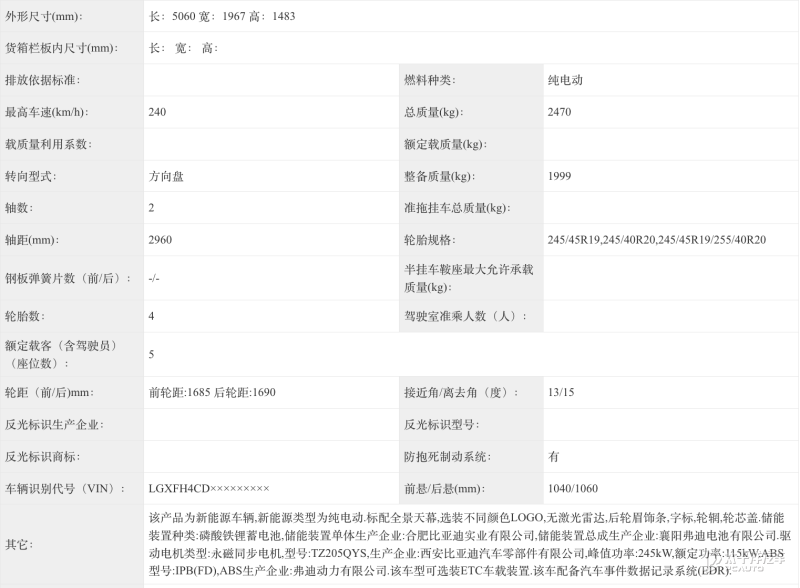The image size is (800, 588).
Task: Click the label '载质量利用系数:'
Action: point(48,144)
